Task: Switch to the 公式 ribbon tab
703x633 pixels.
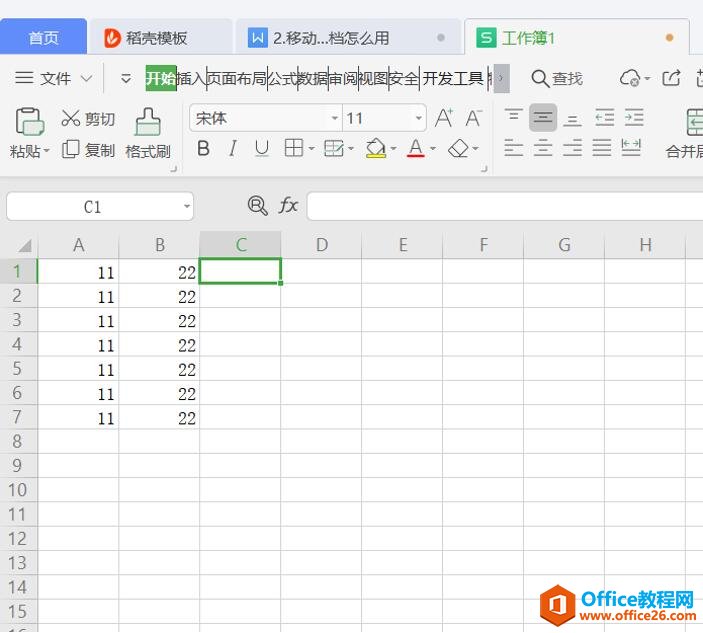Action: pyautogui.click(x=282, y=78)
